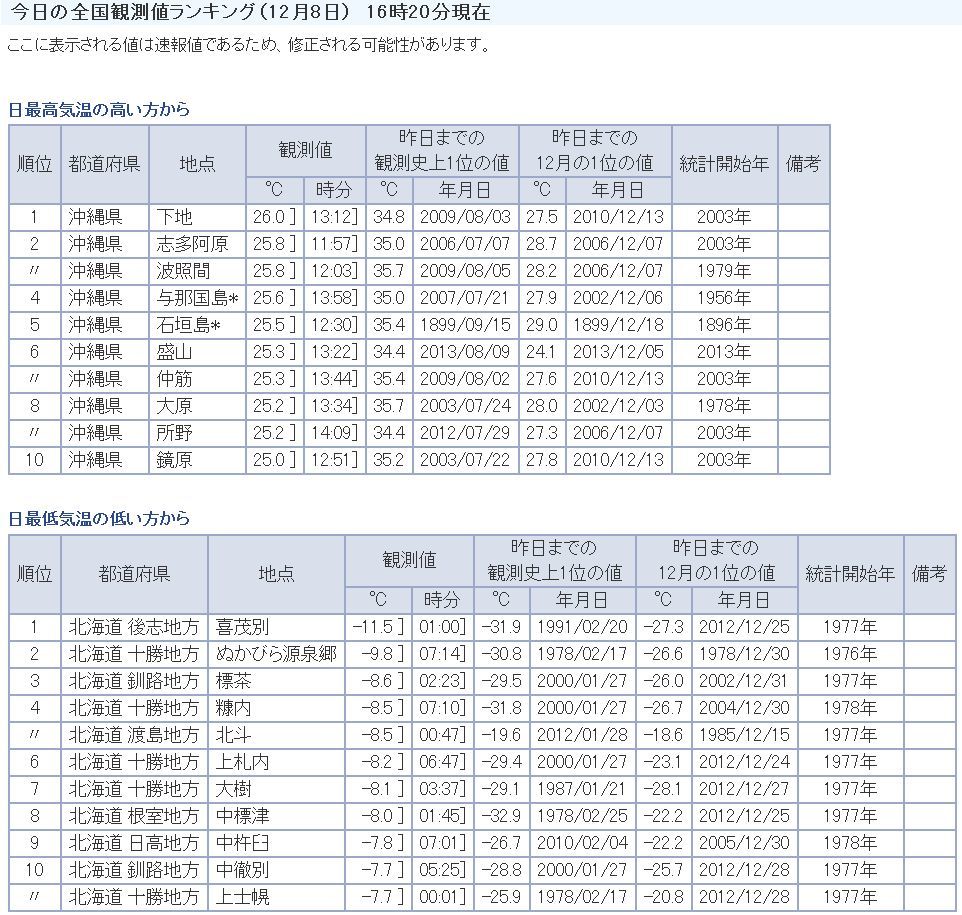Click the 26.0 observed value for 下地
The image size is (962, 915).
point(273,217)
